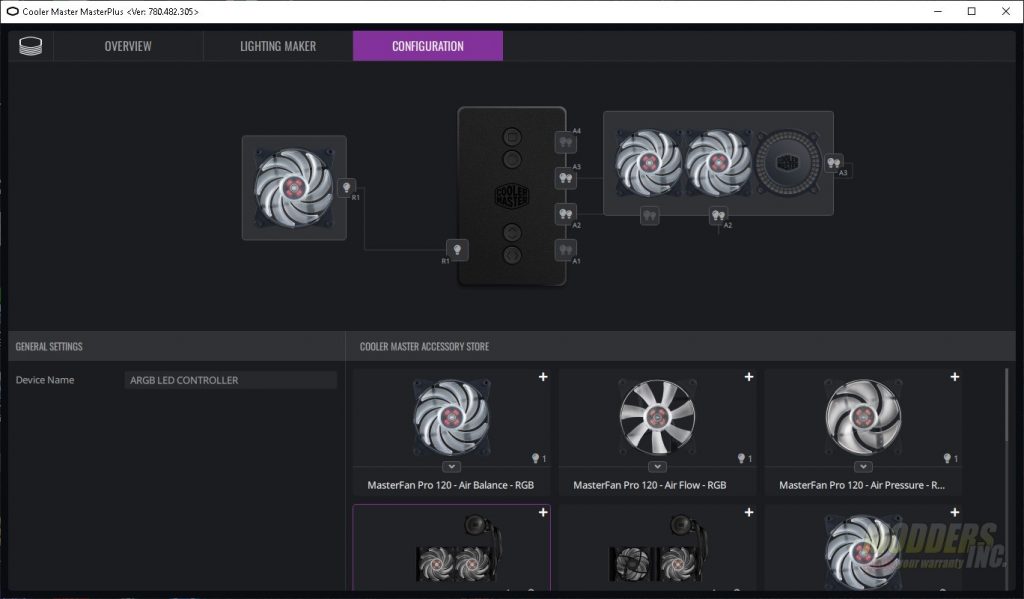Expand options under Air Balance RGB fan
The height and width of the screenshot is (599, 1024).
(451, 466)
